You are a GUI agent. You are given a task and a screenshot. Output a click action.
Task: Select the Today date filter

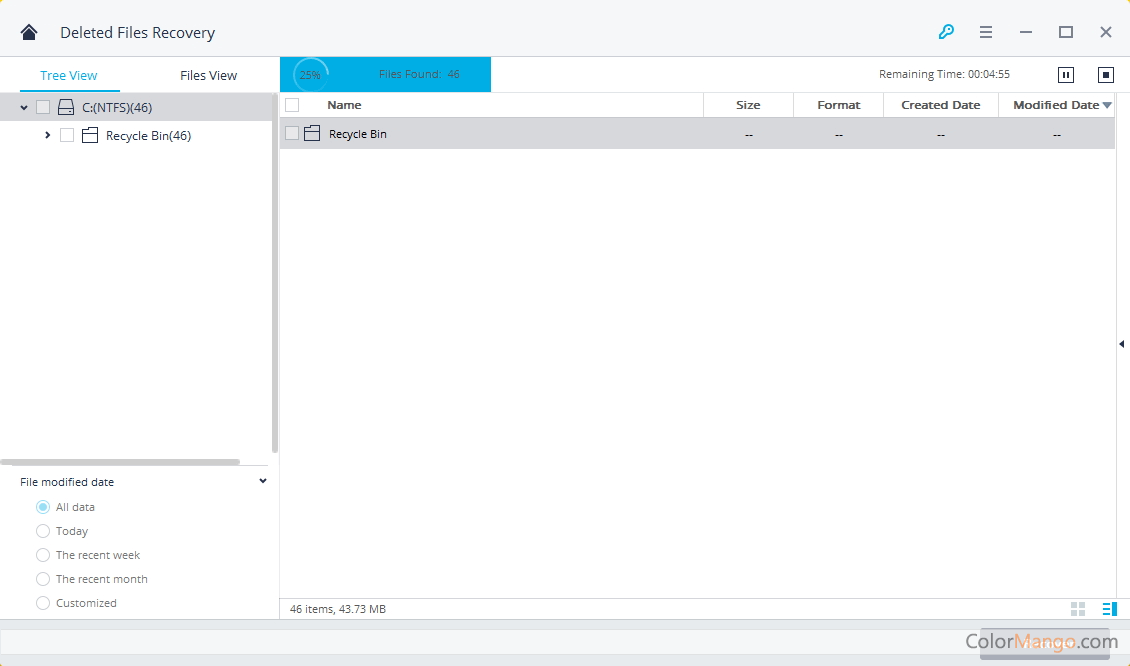(43, 531)
